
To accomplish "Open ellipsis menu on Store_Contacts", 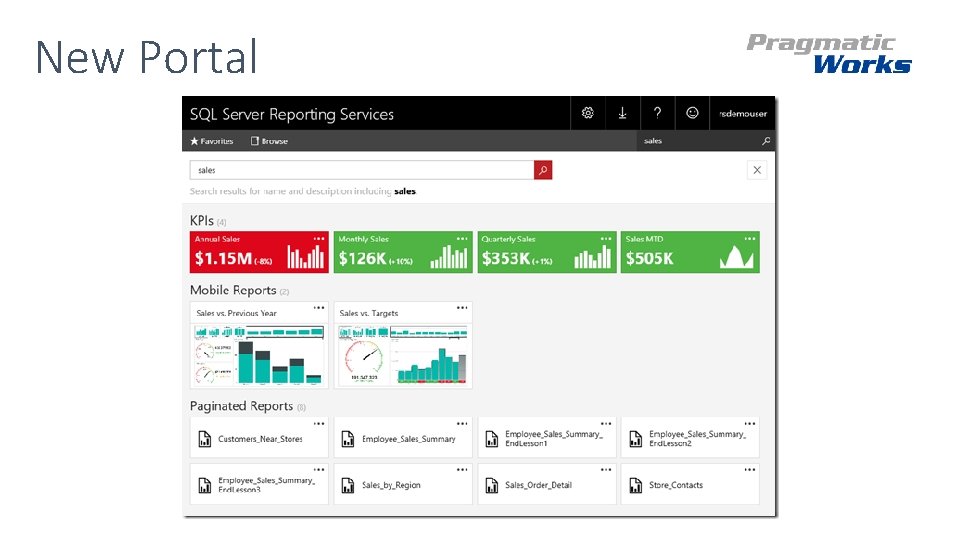I will tap(750, 470).
